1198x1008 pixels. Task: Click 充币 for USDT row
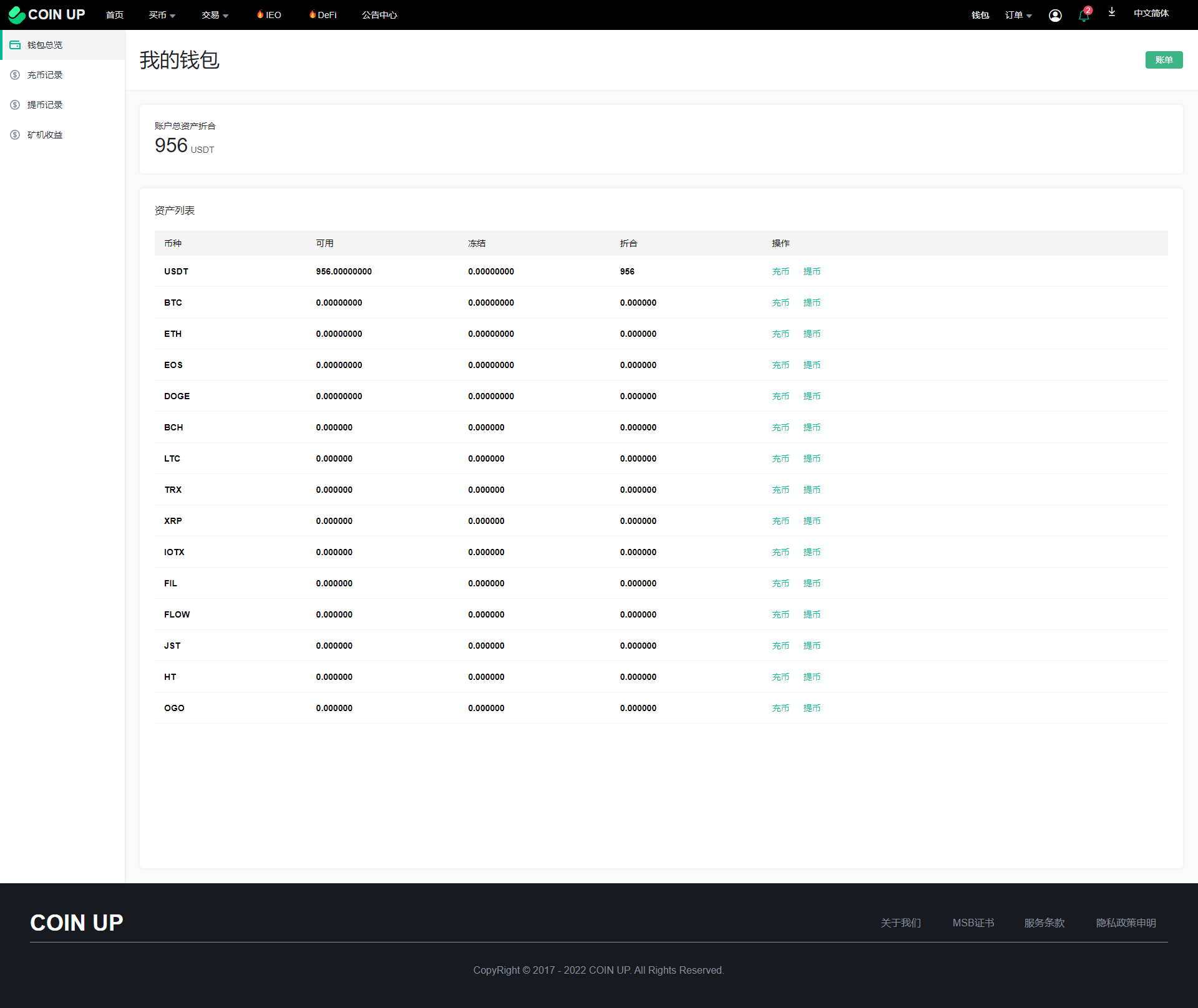pos(780,271)
